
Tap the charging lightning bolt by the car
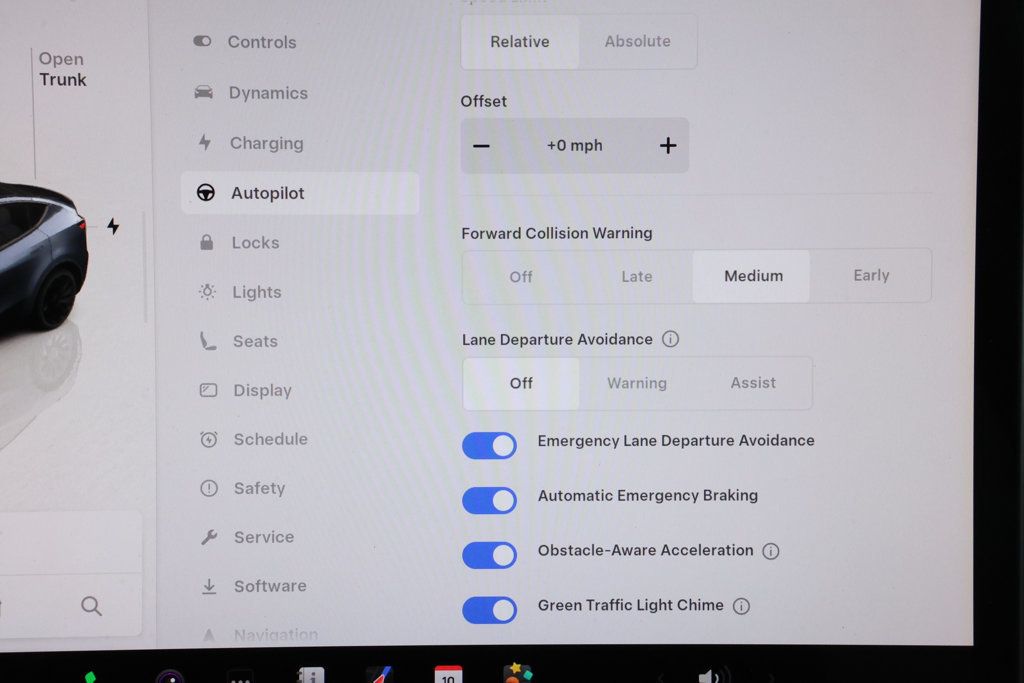click(113, 226)
